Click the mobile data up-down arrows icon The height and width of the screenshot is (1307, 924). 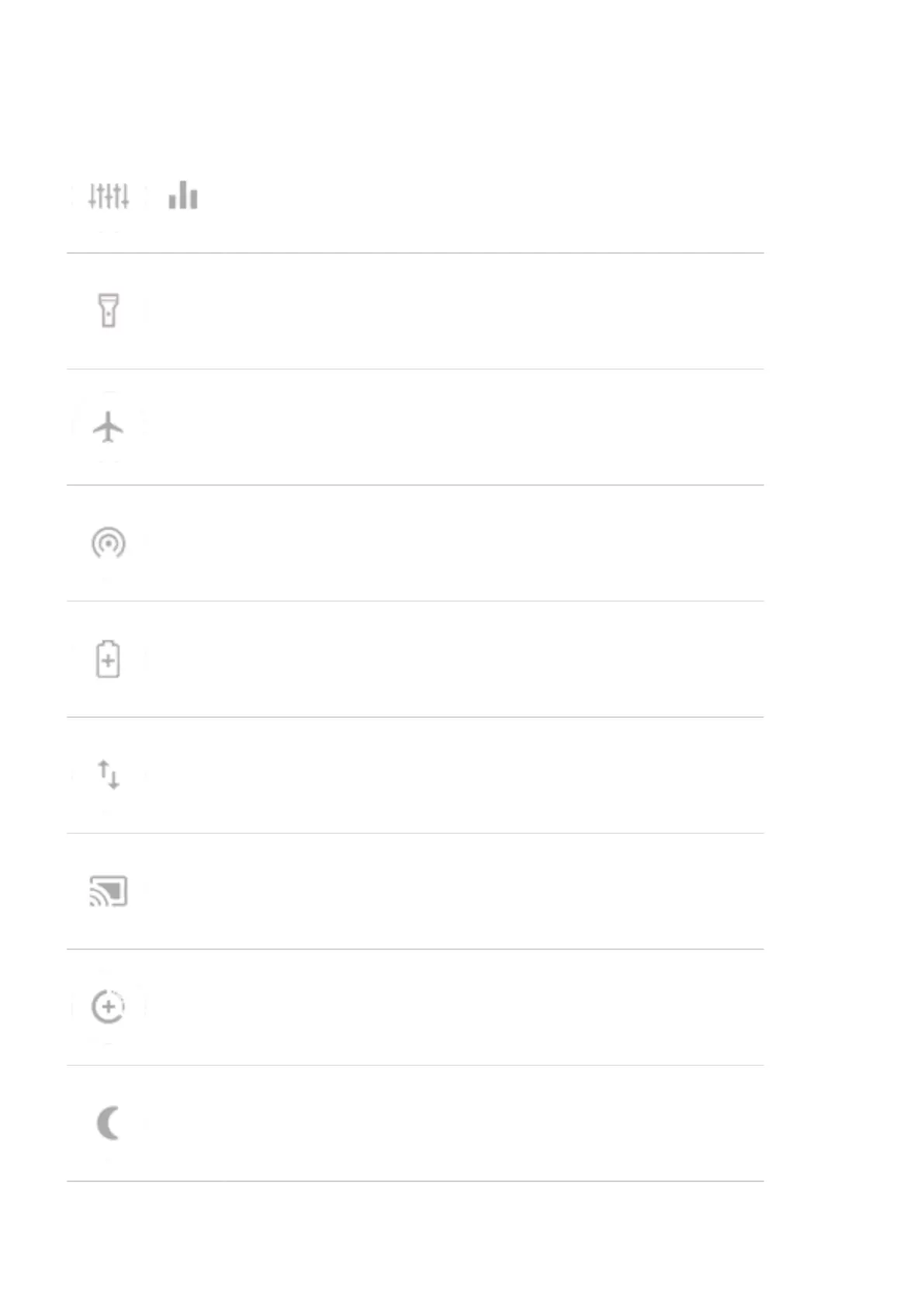point(109,775)
